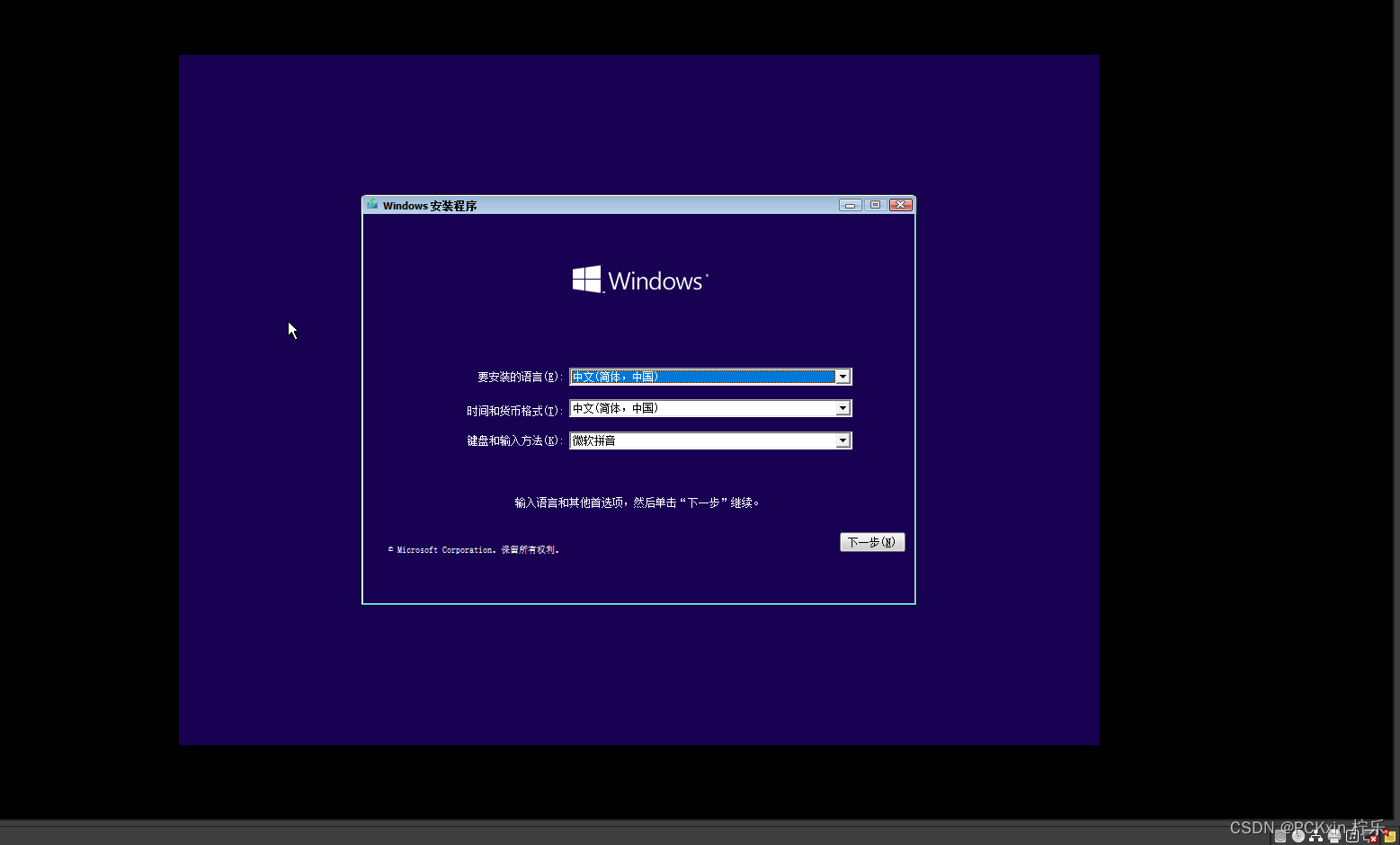Open the network adapter status icon

point(1315,836)
